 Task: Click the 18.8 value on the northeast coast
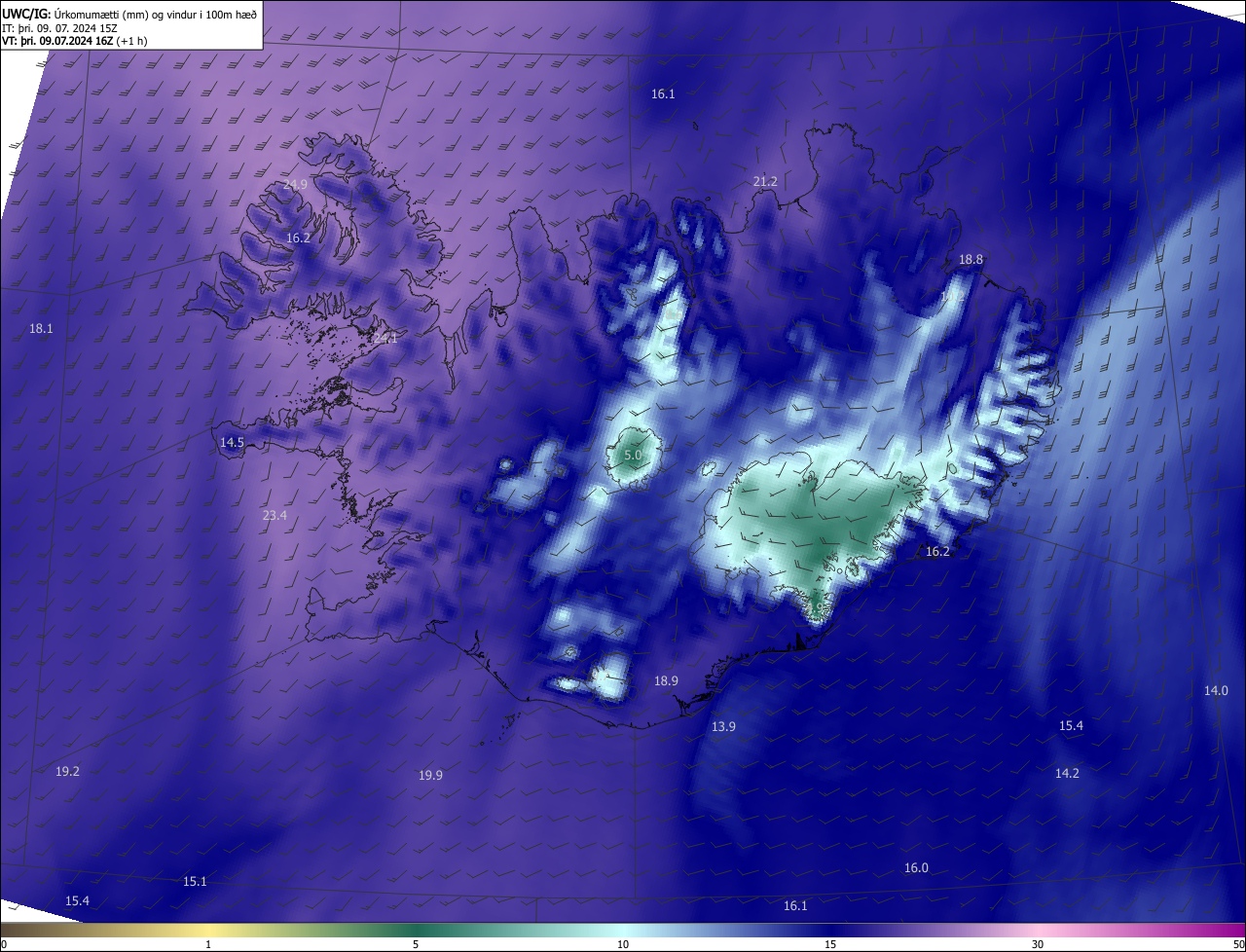tap(971, 260)
